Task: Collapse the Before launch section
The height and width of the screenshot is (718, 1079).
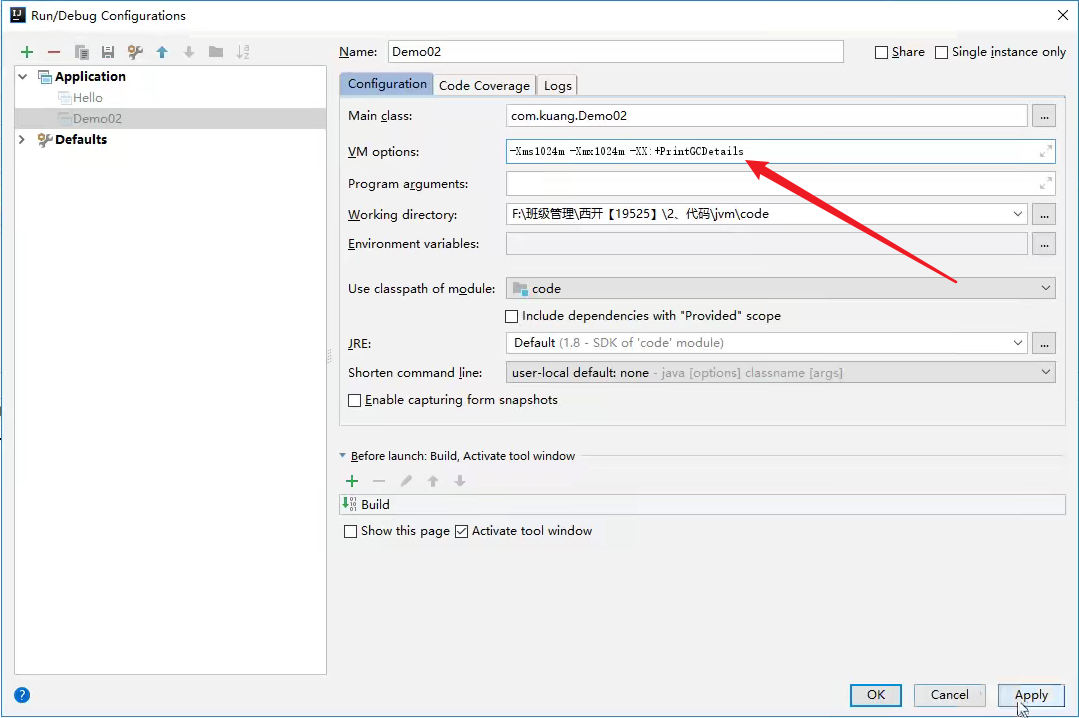Action: pos(343,456)
